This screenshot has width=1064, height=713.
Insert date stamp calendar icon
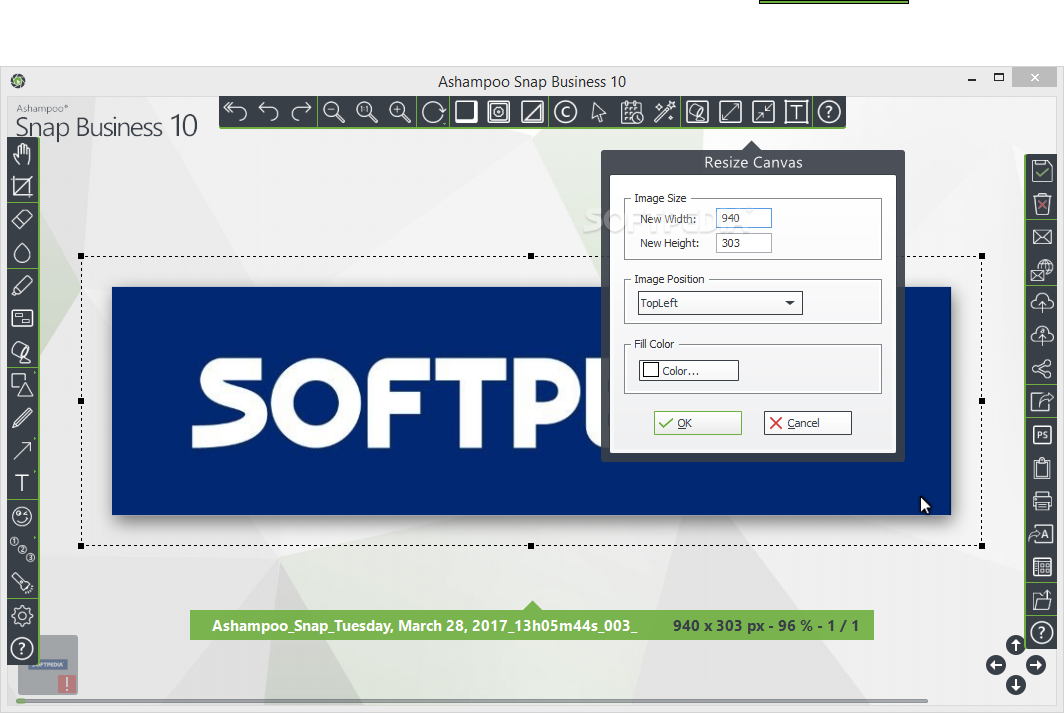pyautogui.click(x=631, y=112)
